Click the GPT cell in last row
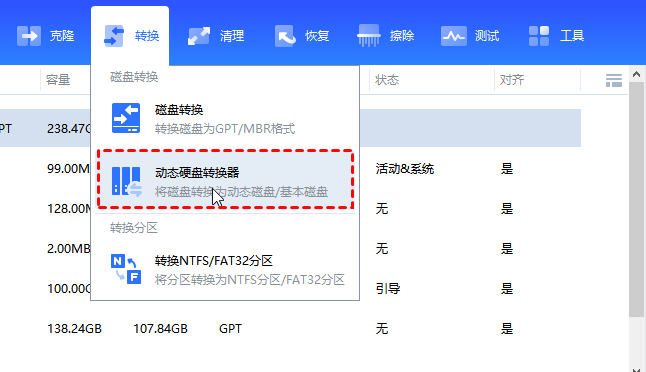 click(230, 329)
